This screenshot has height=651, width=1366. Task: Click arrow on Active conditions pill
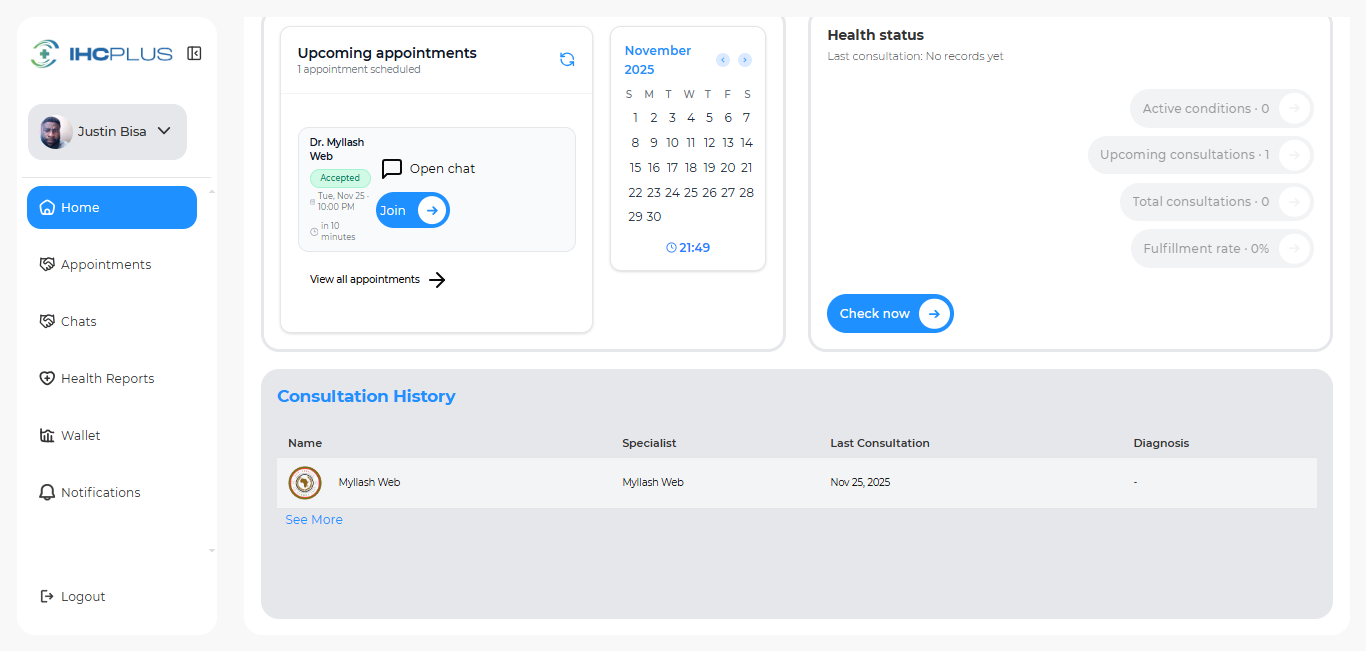pos(1294,109)
